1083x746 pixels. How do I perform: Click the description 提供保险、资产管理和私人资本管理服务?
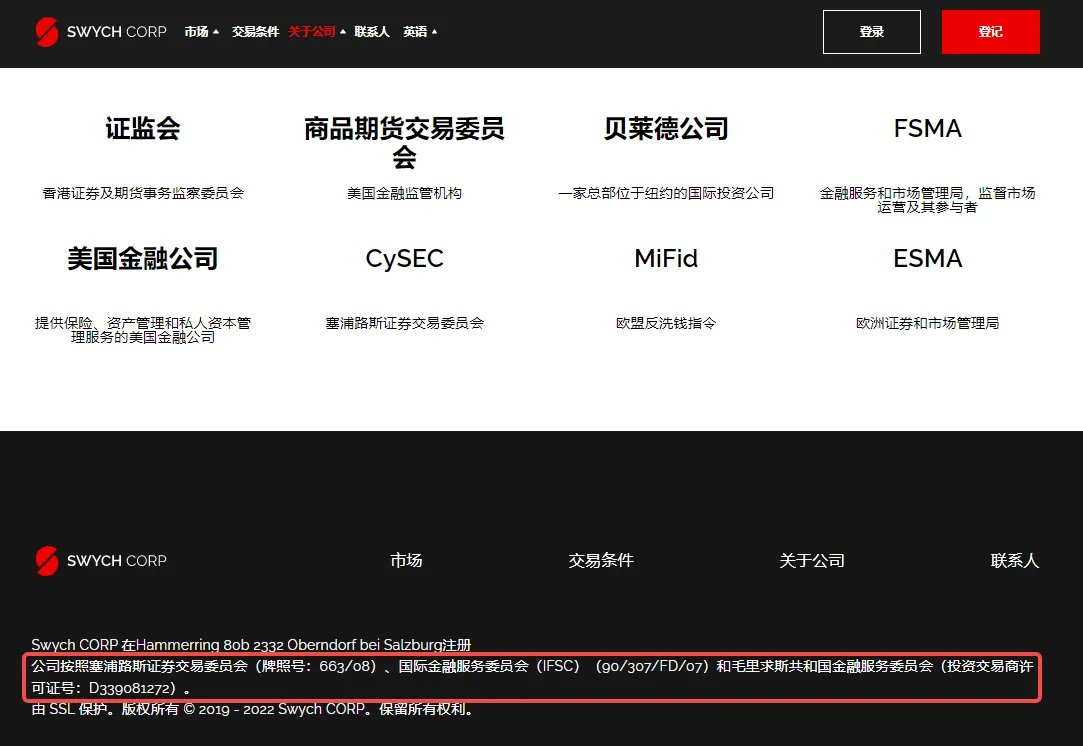tap(143, 330)
